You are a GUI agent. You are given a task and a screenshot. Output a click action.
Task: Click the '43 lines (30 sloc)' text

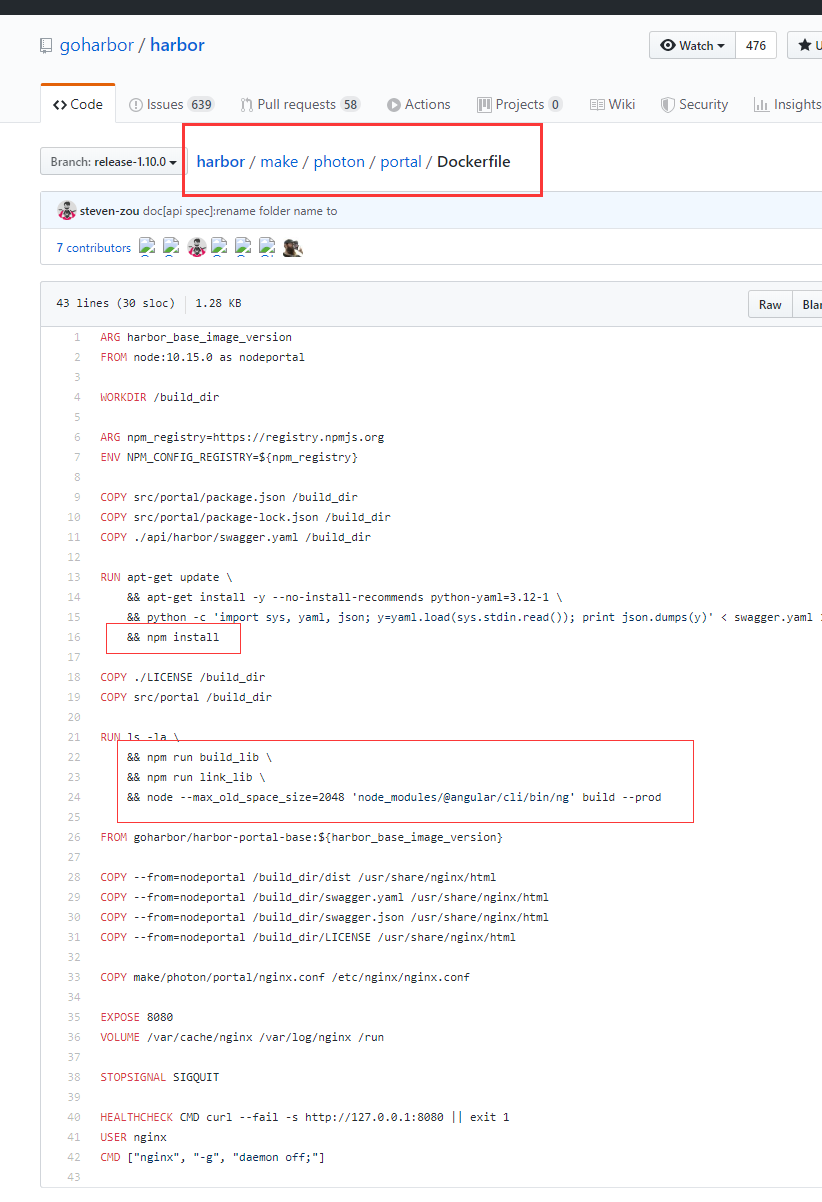pyautogui.click(x=115, y=303)
